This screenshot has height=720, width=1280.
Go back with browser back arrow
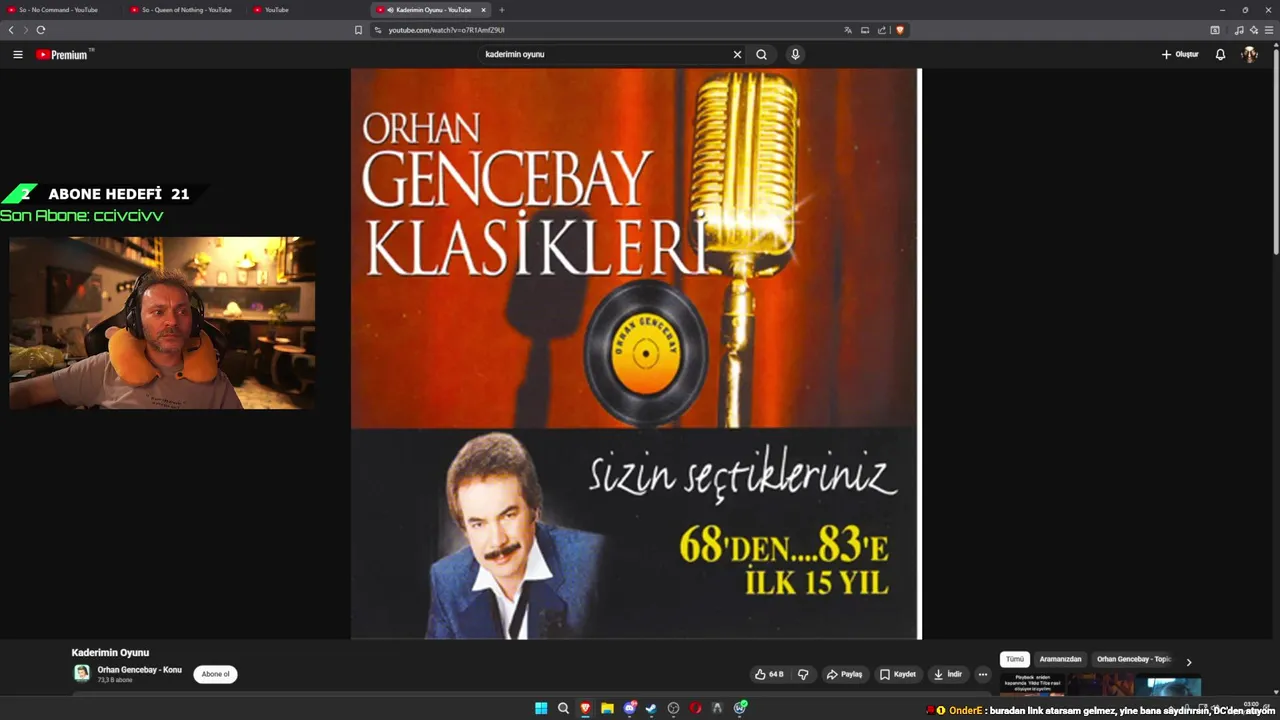pyautogui.click(x=11, y=30)
